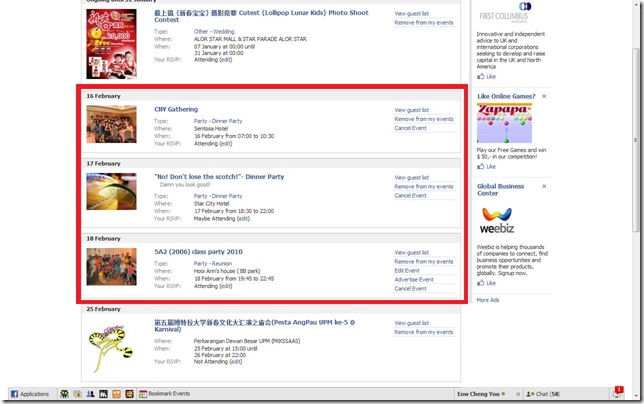
Task: Open the Pesta AngPau UPM ke-5 event
Action: pos(255,326)
